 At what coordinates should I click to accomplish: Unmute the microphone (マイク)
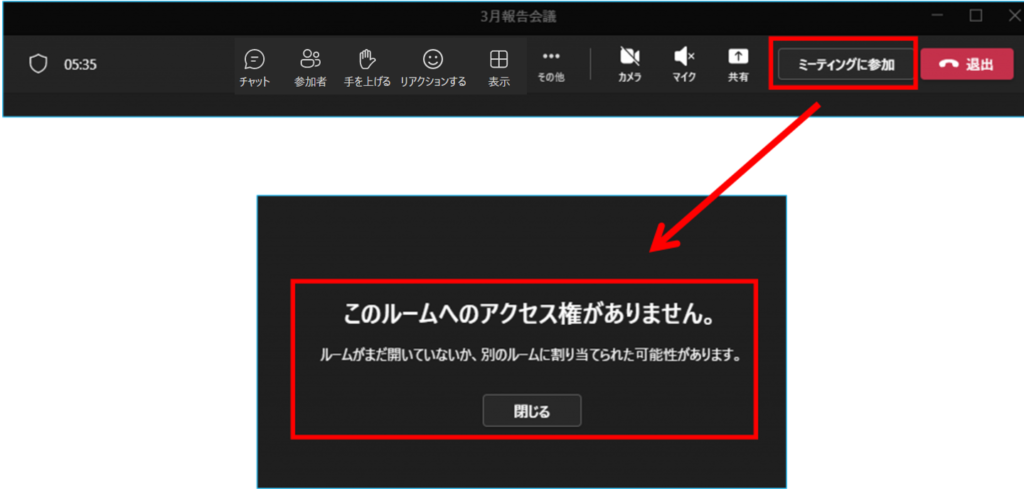(684, 64)
